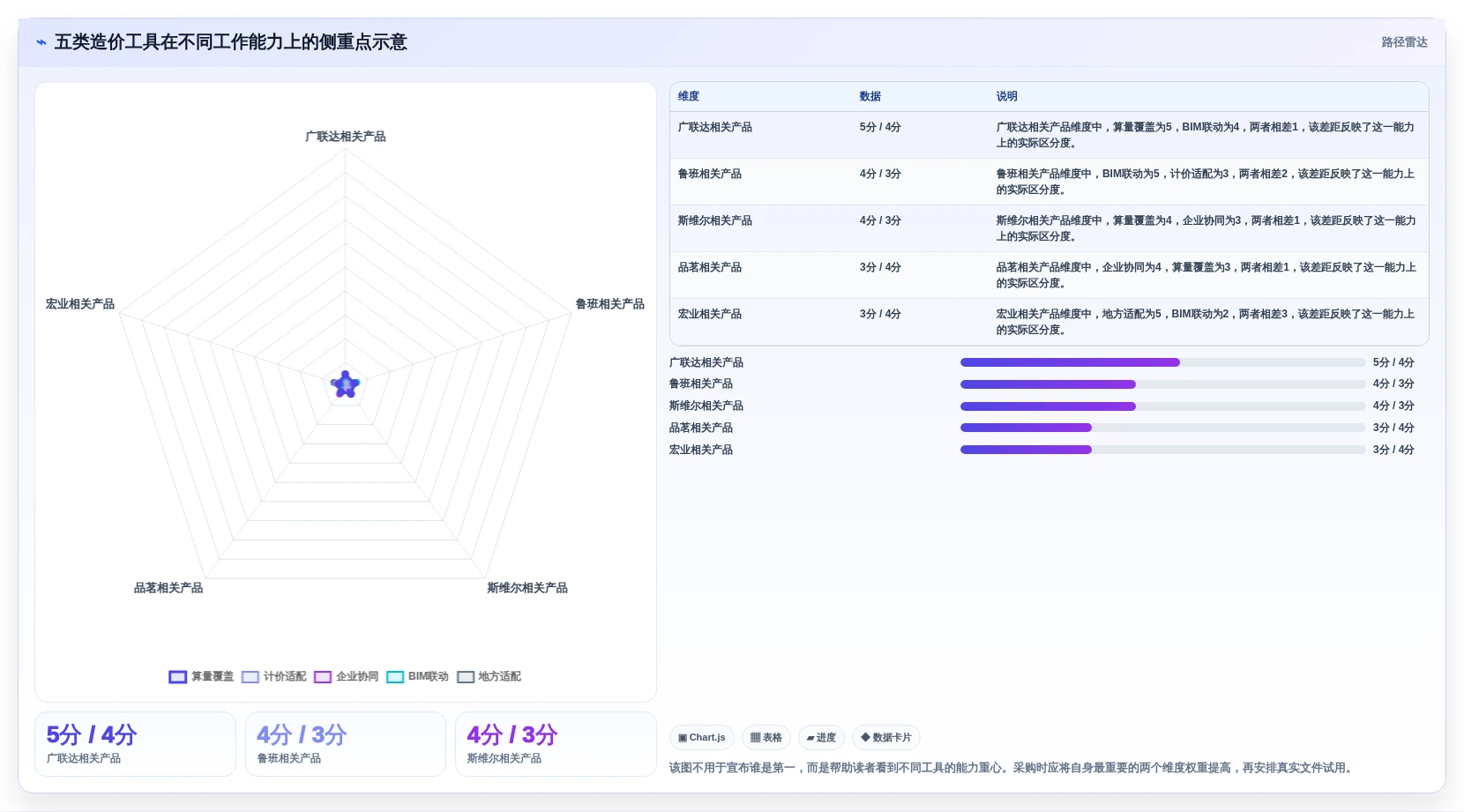Click the blue icon before the dashboard title

(x=41, y=42)
